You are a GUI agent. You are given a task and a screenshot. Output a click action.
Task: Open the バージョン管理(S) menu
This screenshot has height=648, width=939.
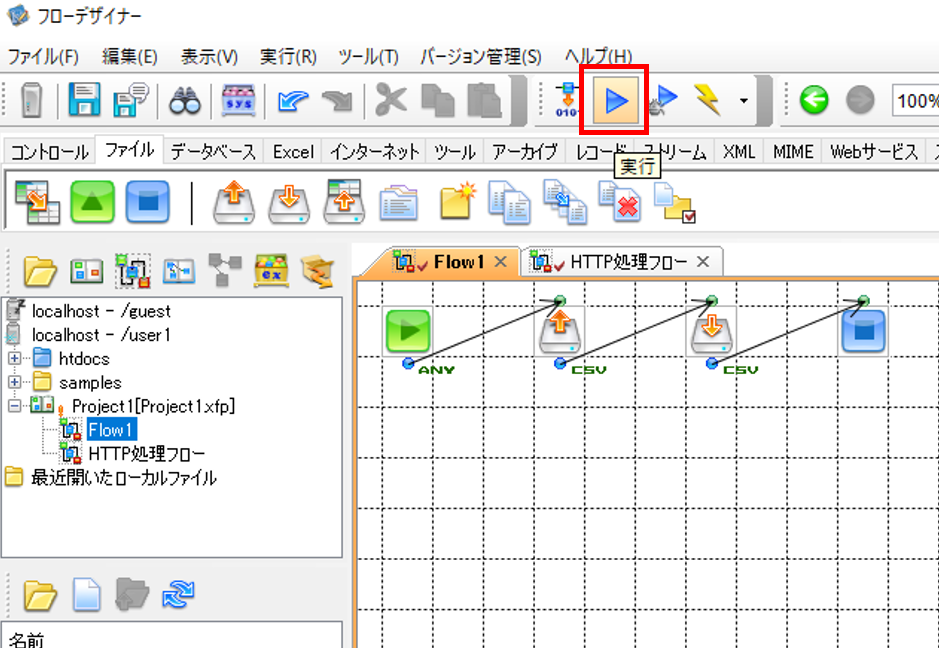(481, 57)
